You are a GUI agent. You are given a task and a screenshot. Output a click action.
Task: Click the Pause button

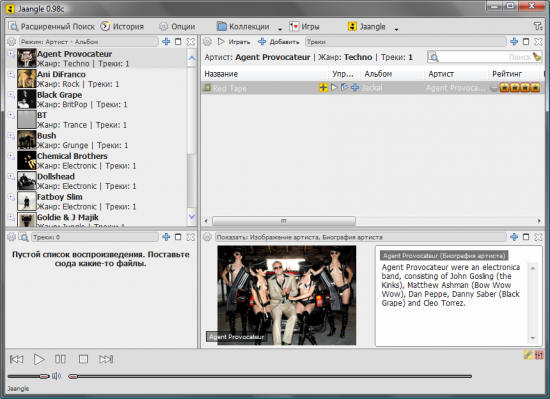click(60, 359)
